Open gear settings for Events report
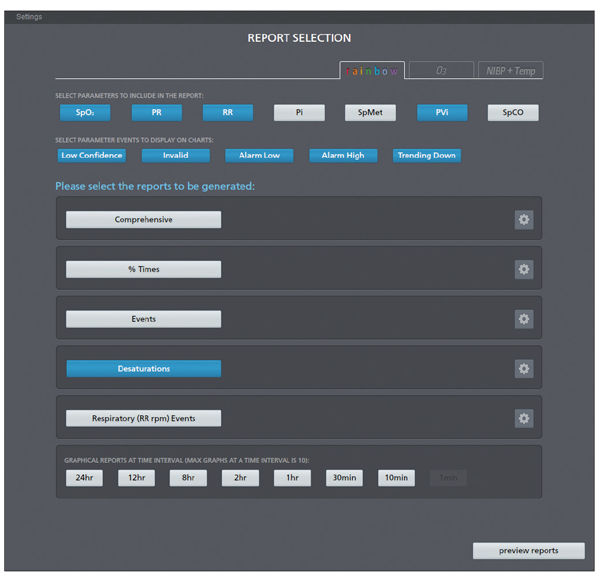Viewport: 600px width, 579px height. point(524,319)
